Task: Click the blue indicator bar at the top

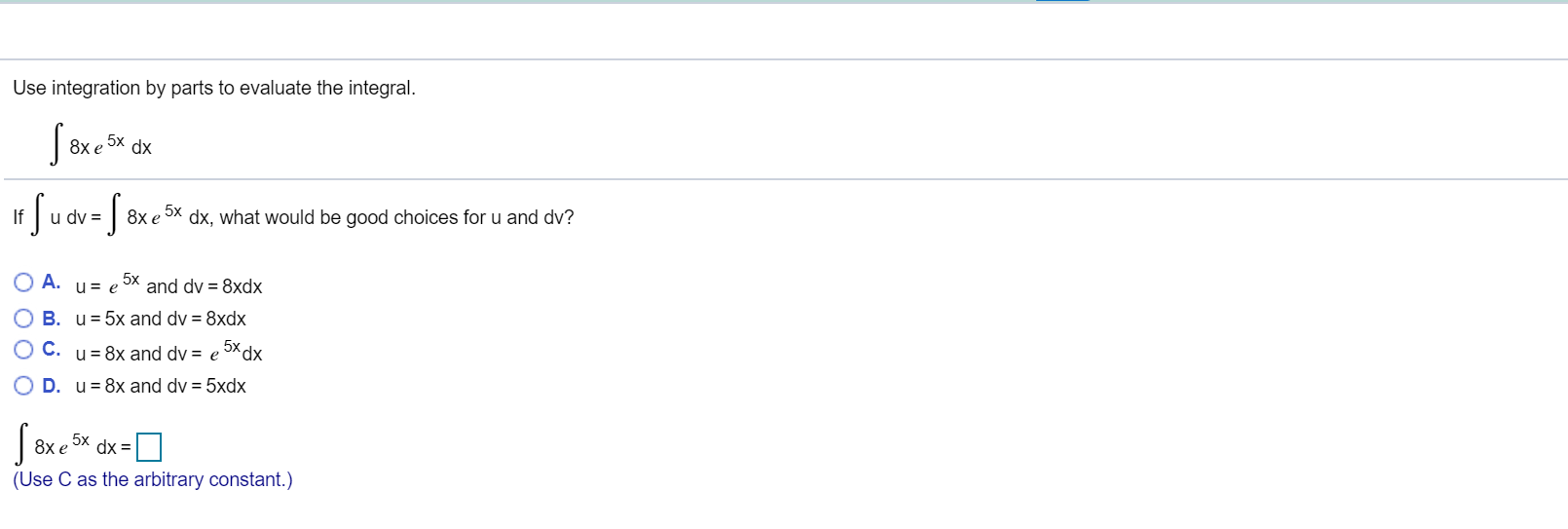Action: coord(1062,2)
